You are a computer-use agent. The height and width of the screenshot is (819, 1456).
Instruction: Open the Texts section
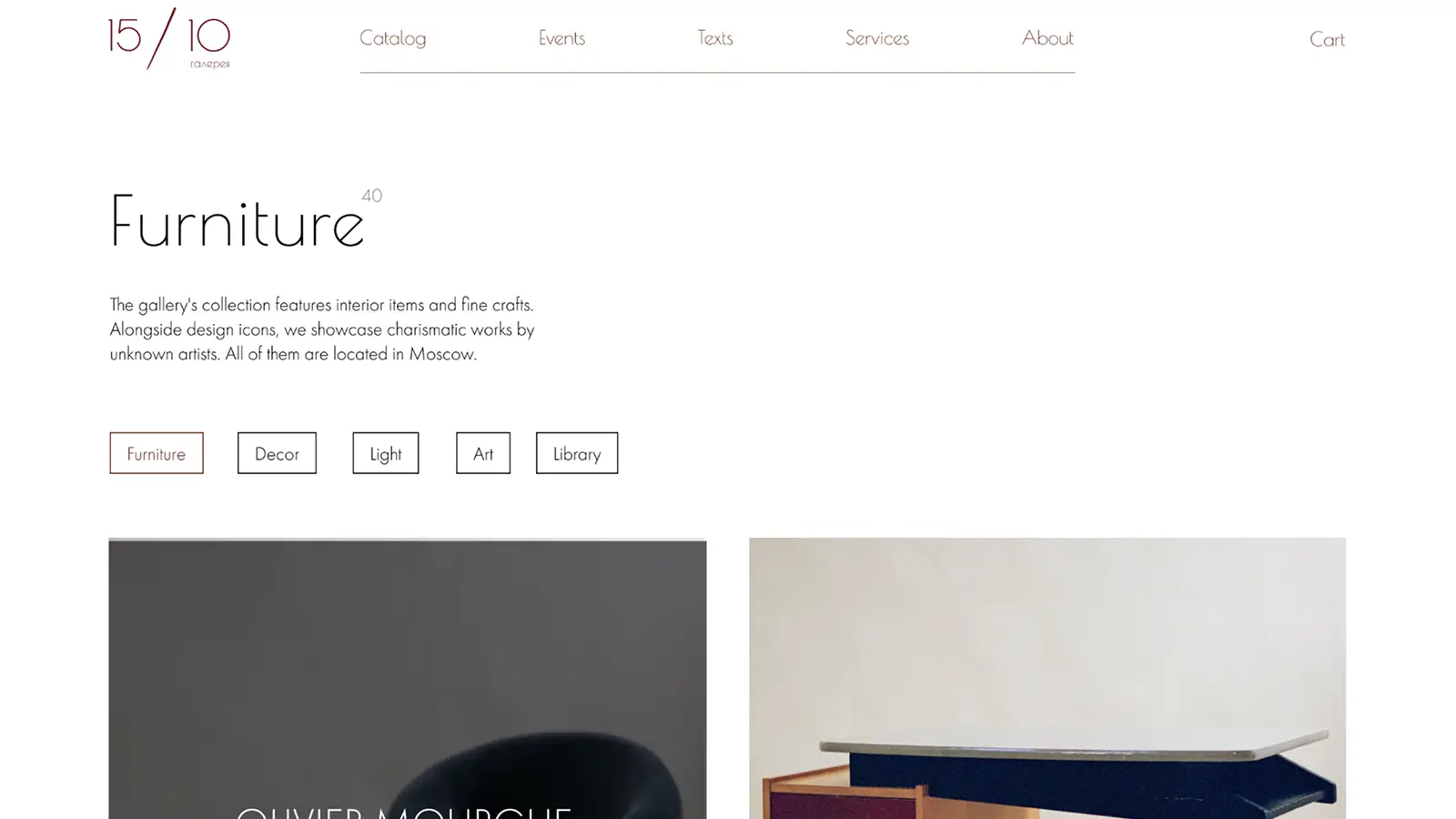pyautogui.click(x=715, y=38)
